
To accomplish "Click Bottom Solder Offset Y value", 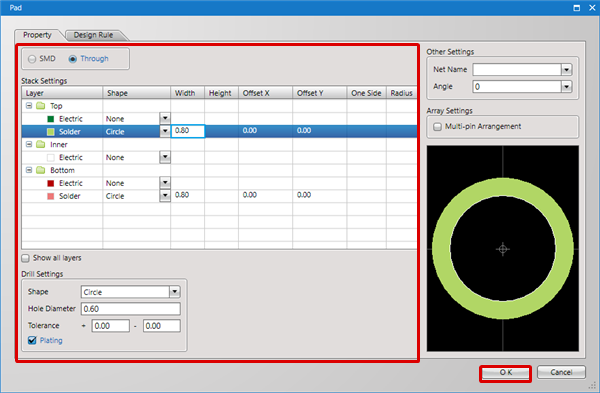I will pos(304,195).
